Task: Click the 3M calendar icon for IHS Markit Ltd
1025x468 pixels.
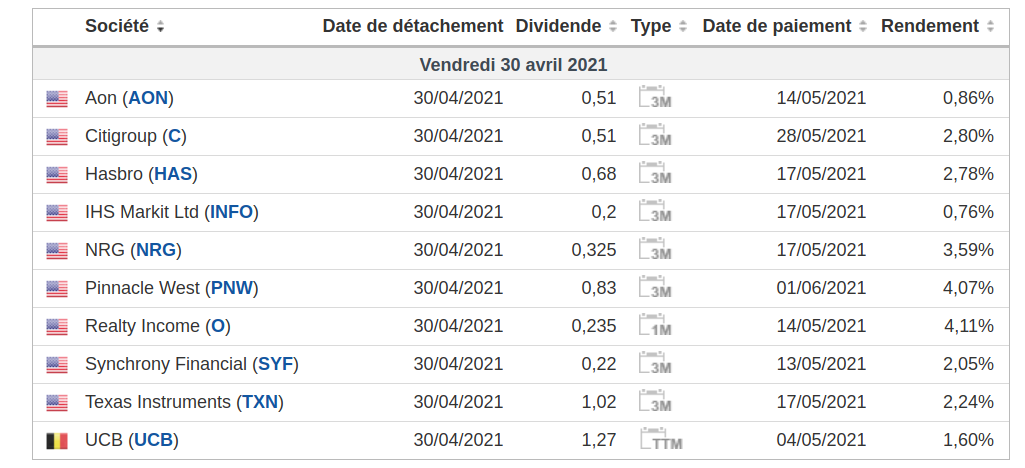Action: click(655, 210)
